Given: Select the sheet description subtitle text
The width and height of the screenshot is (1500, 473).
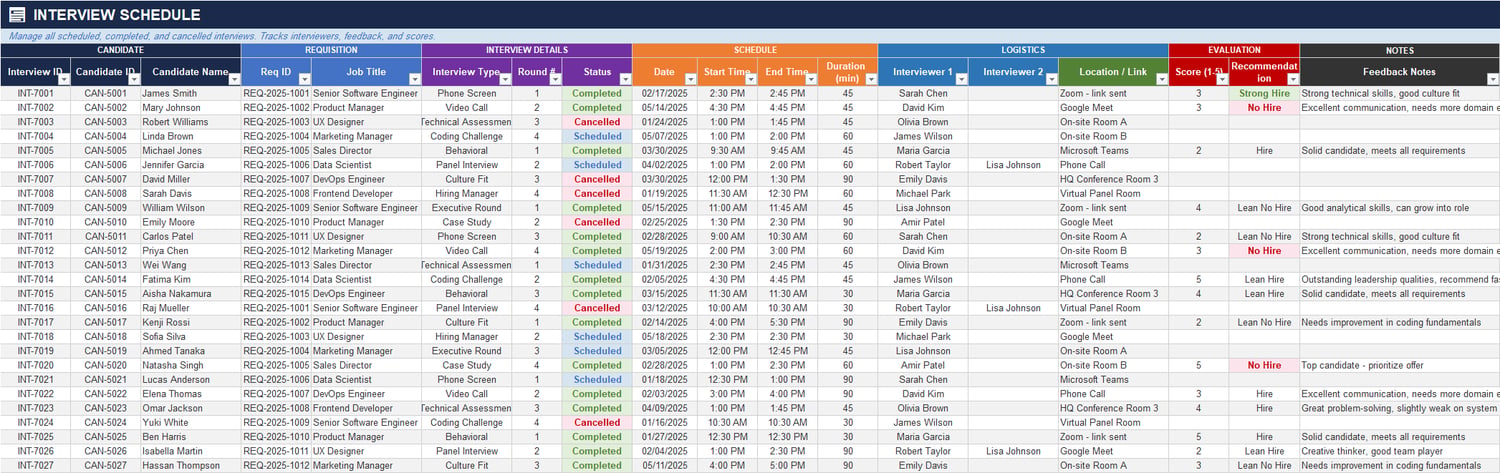Looking at the screenshot, I should [222, 36].
